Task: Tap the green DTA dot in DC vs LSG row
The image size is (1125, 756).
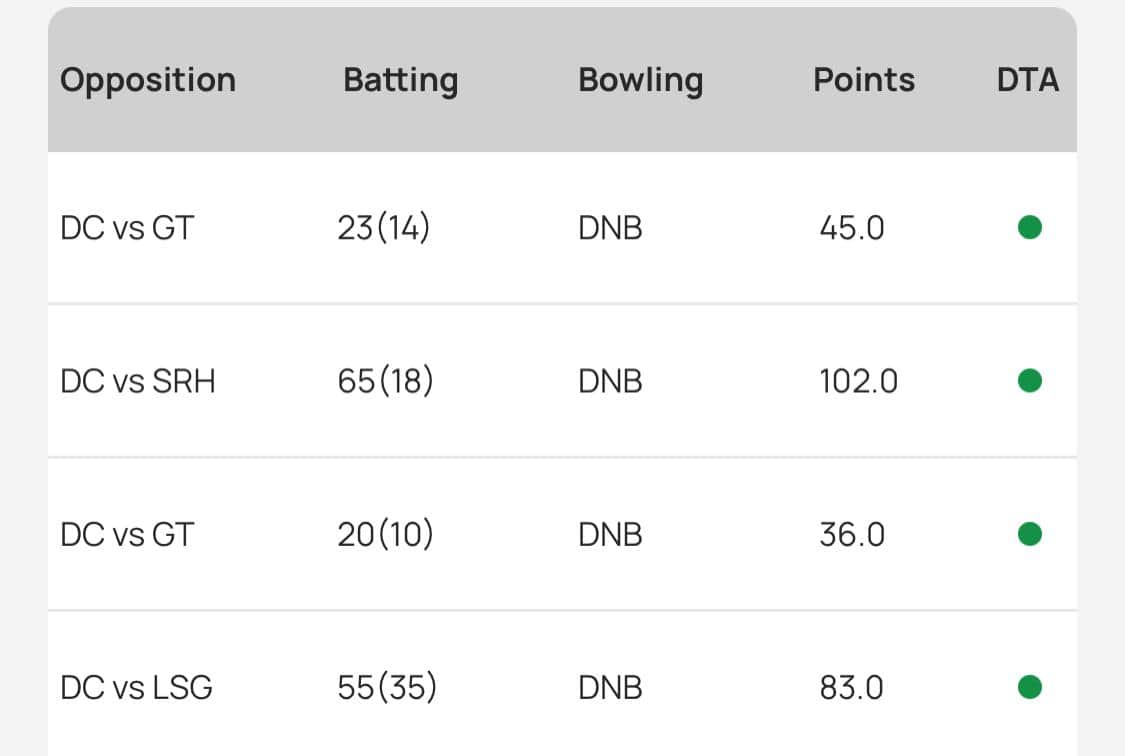Action: 1029,687
